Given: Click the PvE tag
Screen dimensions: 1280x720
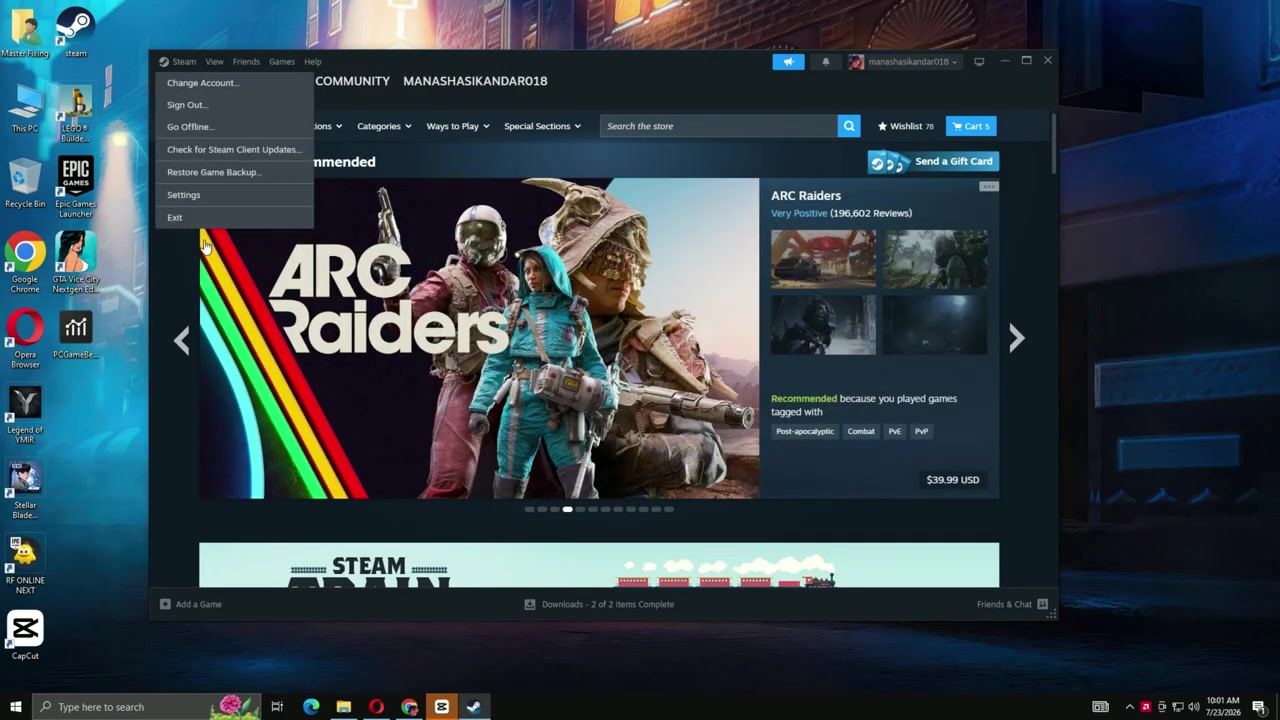Looking at the screenshot, I should pos(895,432).
